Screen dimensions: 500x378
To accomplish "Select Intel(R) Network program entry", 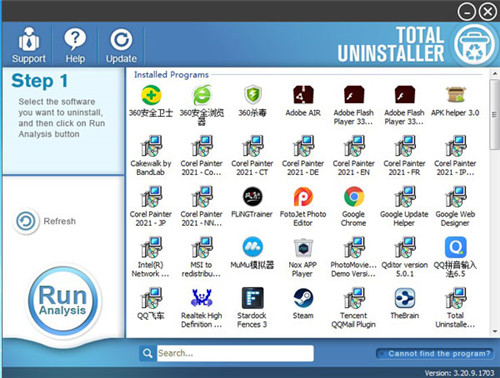I will pos(151,257).
